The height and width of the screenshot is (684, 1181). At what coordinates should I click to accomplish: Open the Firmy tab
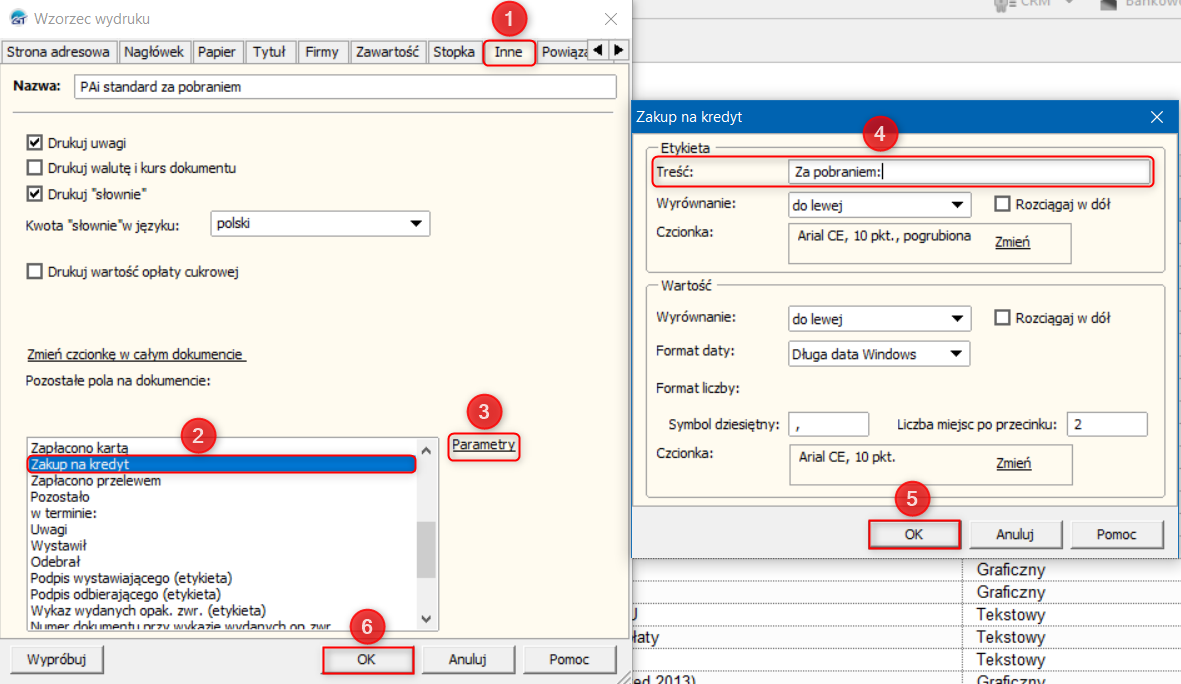tap(322, 52)
